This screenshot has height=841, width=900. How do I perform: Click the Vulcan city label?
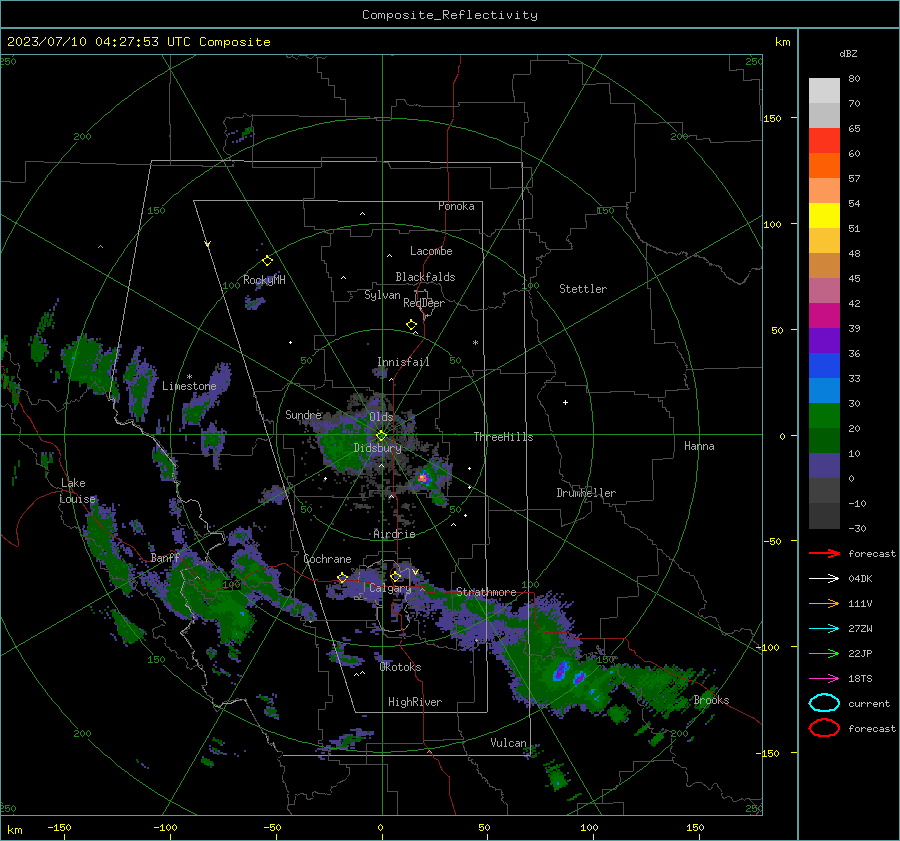coord(508,743)
